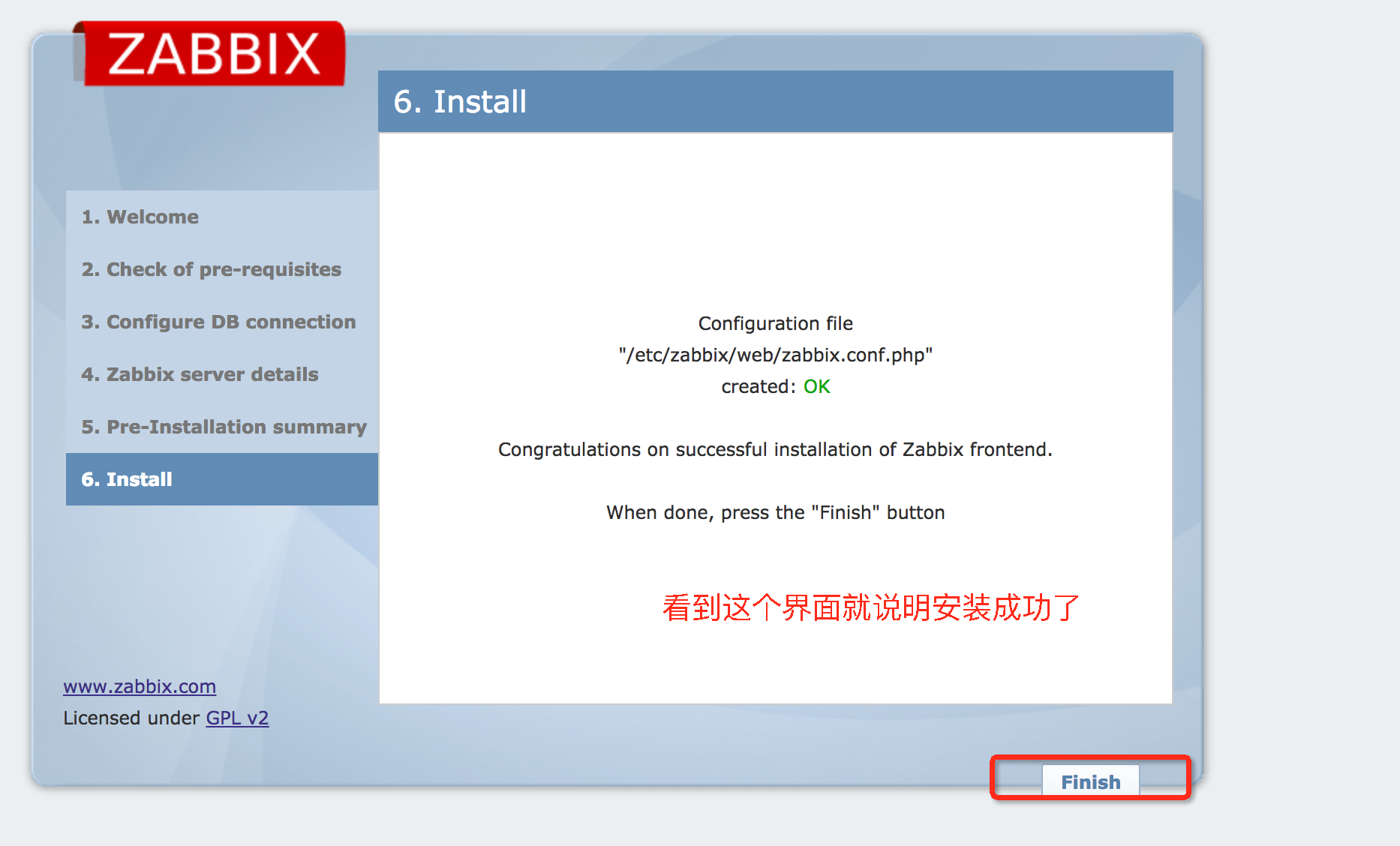Click the "Configuration file" text line

coord(776,323)
